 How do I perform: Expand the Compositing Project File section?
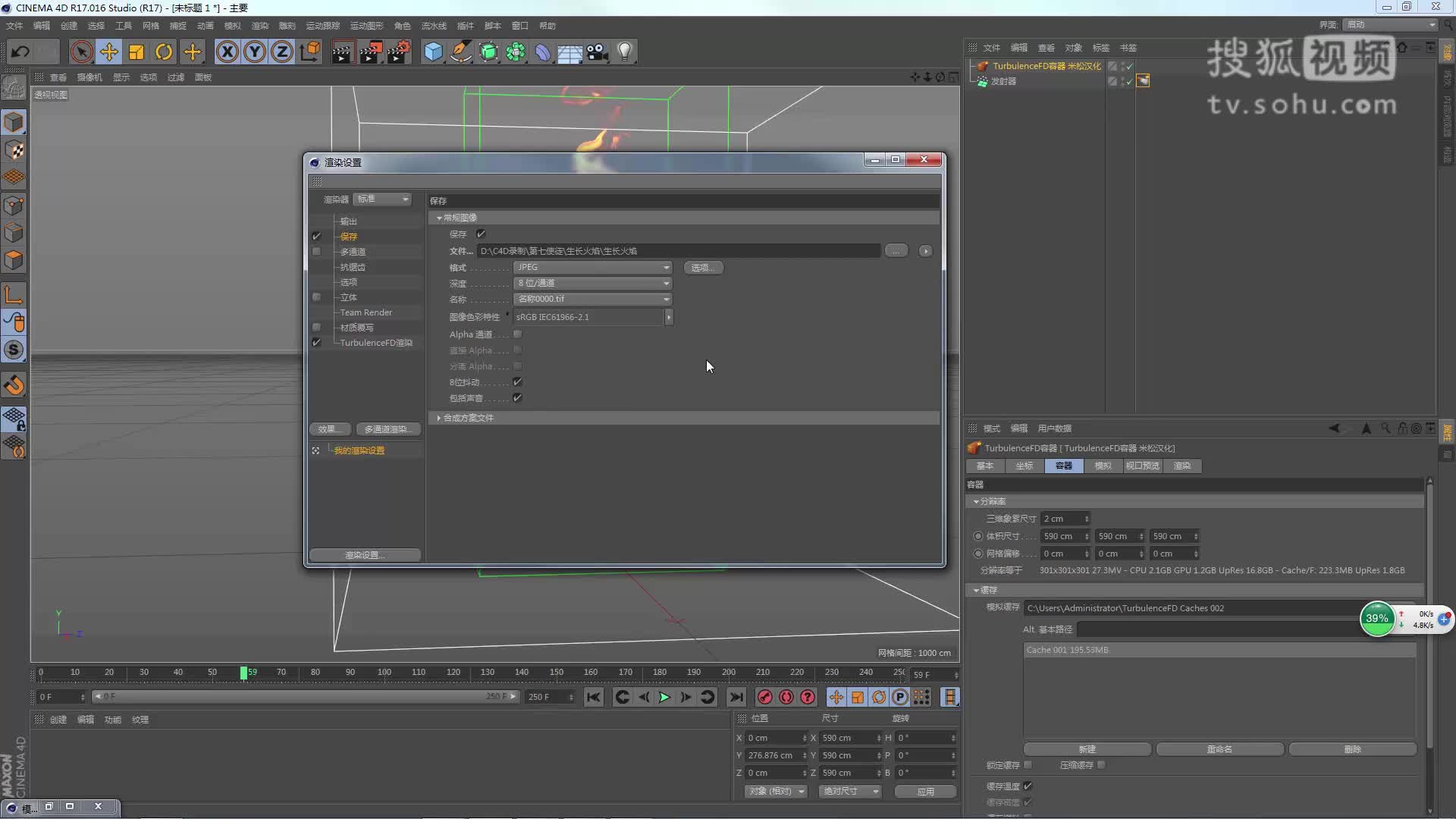coord(439,418)
